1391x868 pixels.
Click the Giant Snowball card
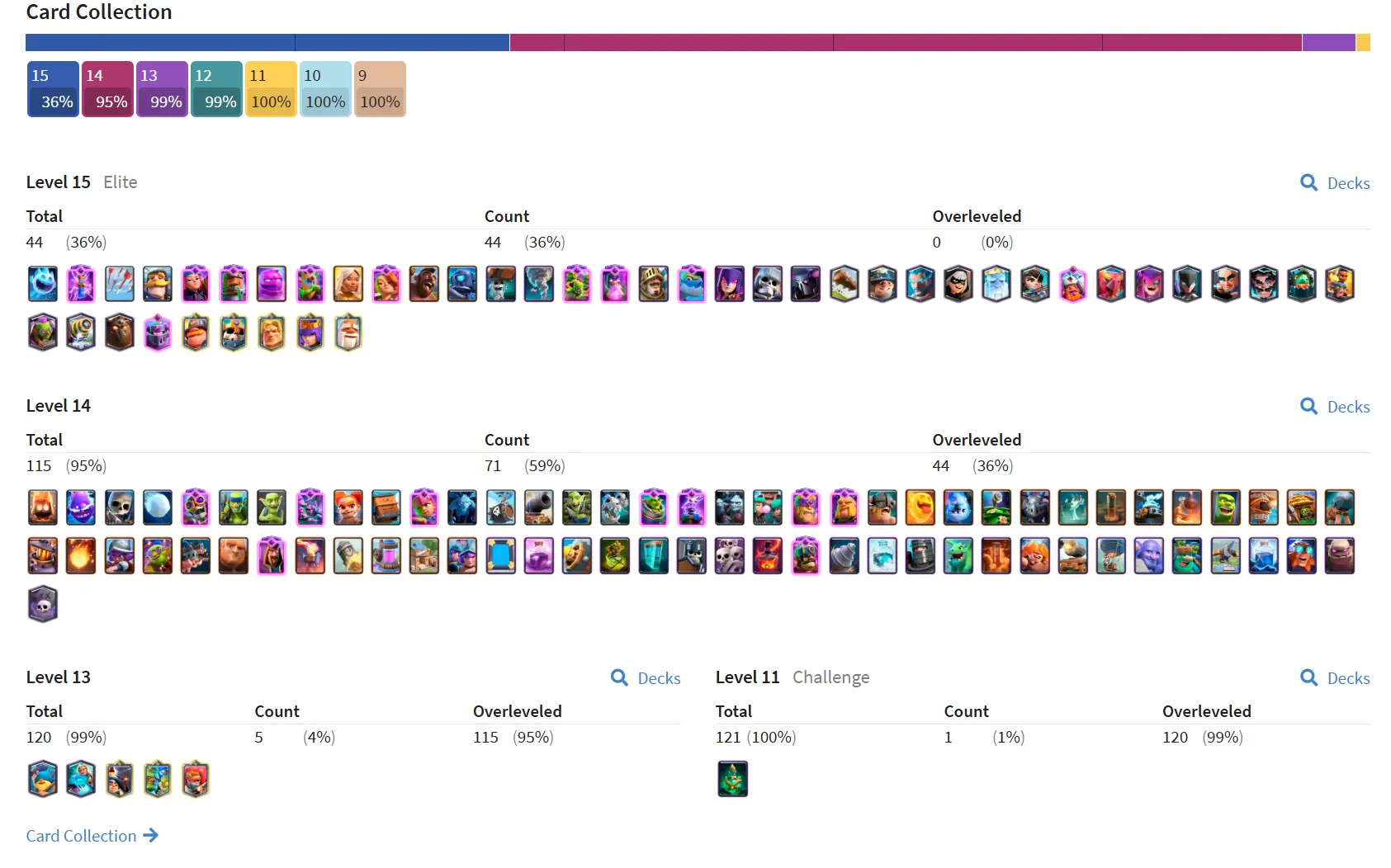pos(158,507)
